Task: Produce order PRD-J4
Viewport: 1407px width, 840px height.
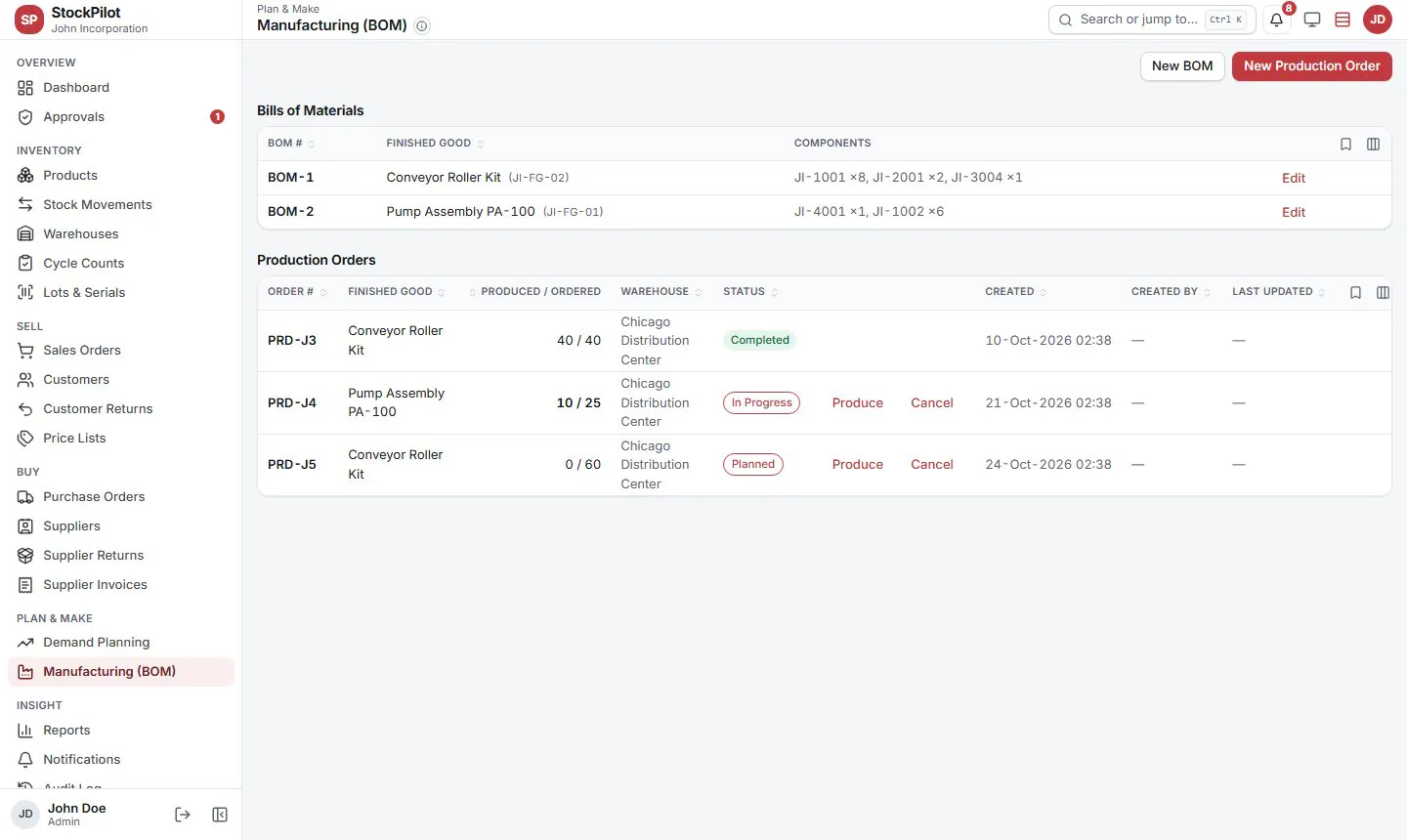Action: click(857, 402)
